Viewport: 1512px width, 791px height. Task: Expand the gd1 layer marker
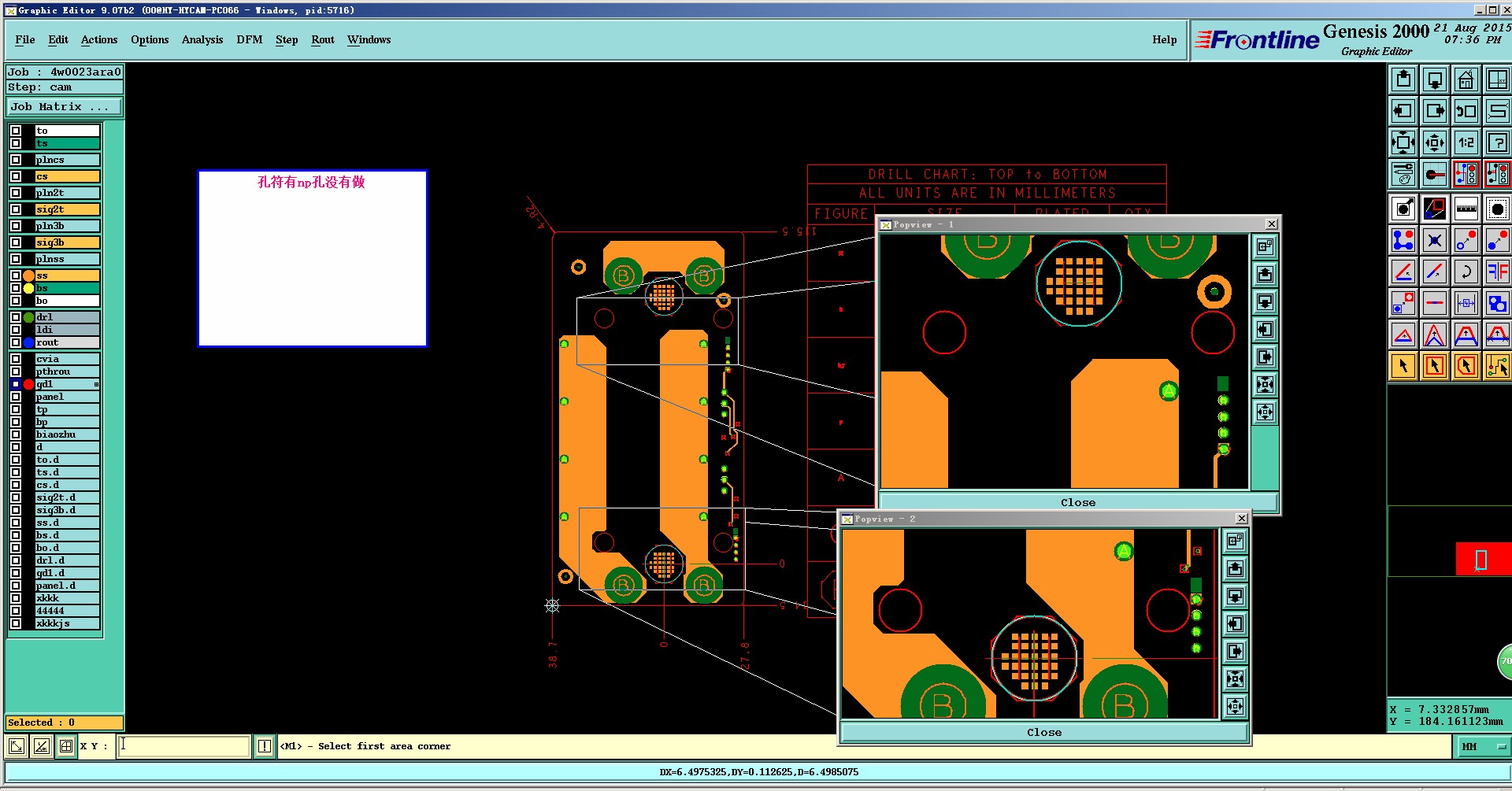point(96,385)
